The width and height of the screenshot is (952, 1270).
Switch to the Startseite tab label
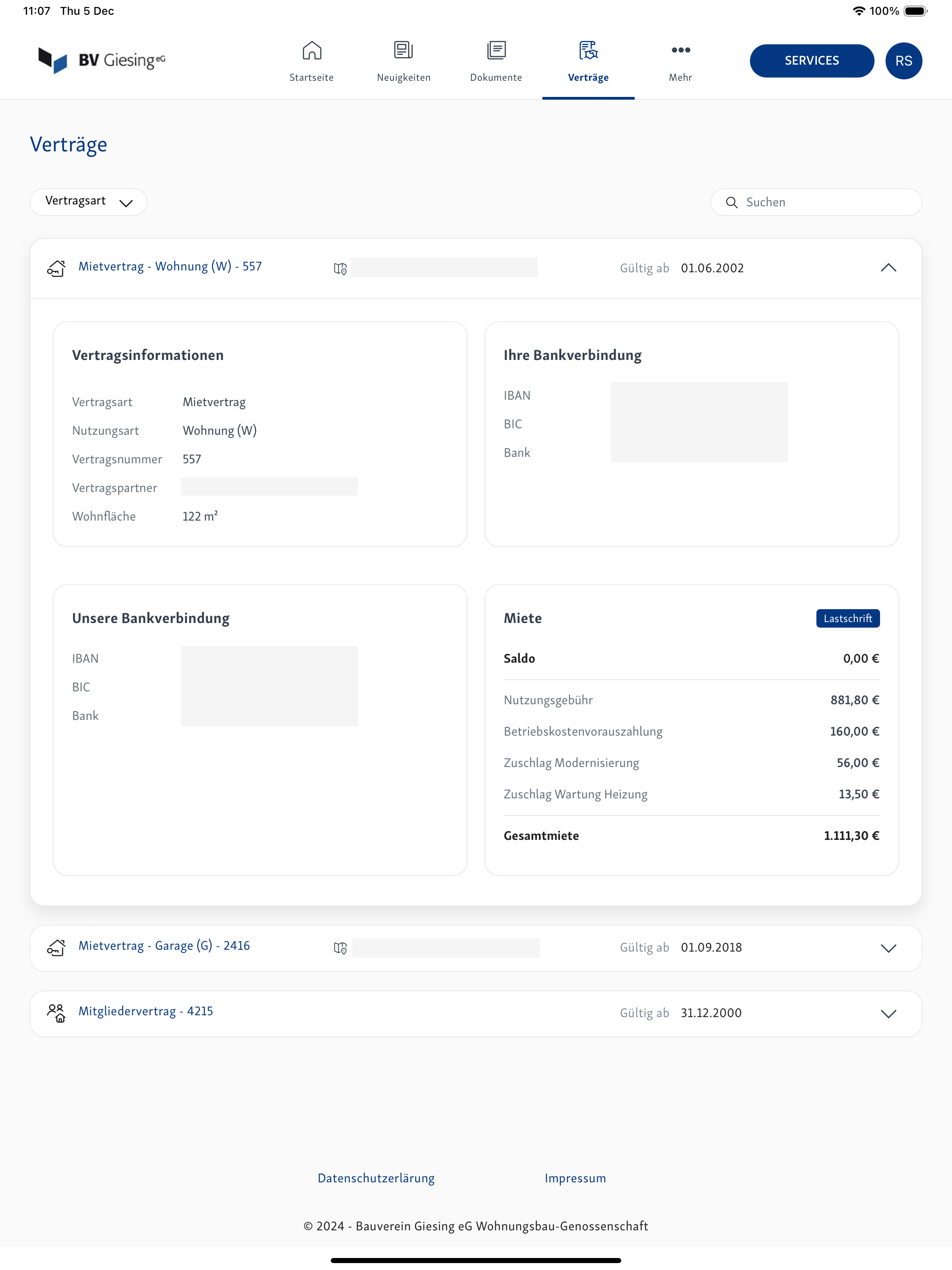312,78
